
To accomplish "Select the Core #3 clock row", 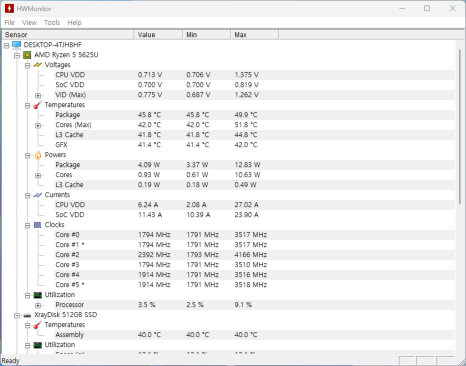I will point(255,265).
